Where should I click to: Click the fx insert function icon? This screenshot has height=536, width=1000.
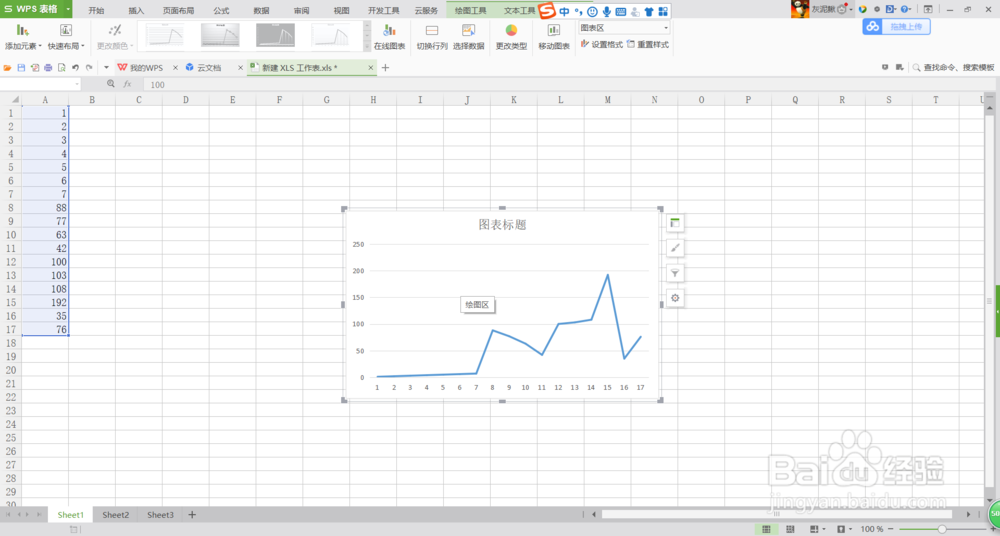[x=127, y=84]
